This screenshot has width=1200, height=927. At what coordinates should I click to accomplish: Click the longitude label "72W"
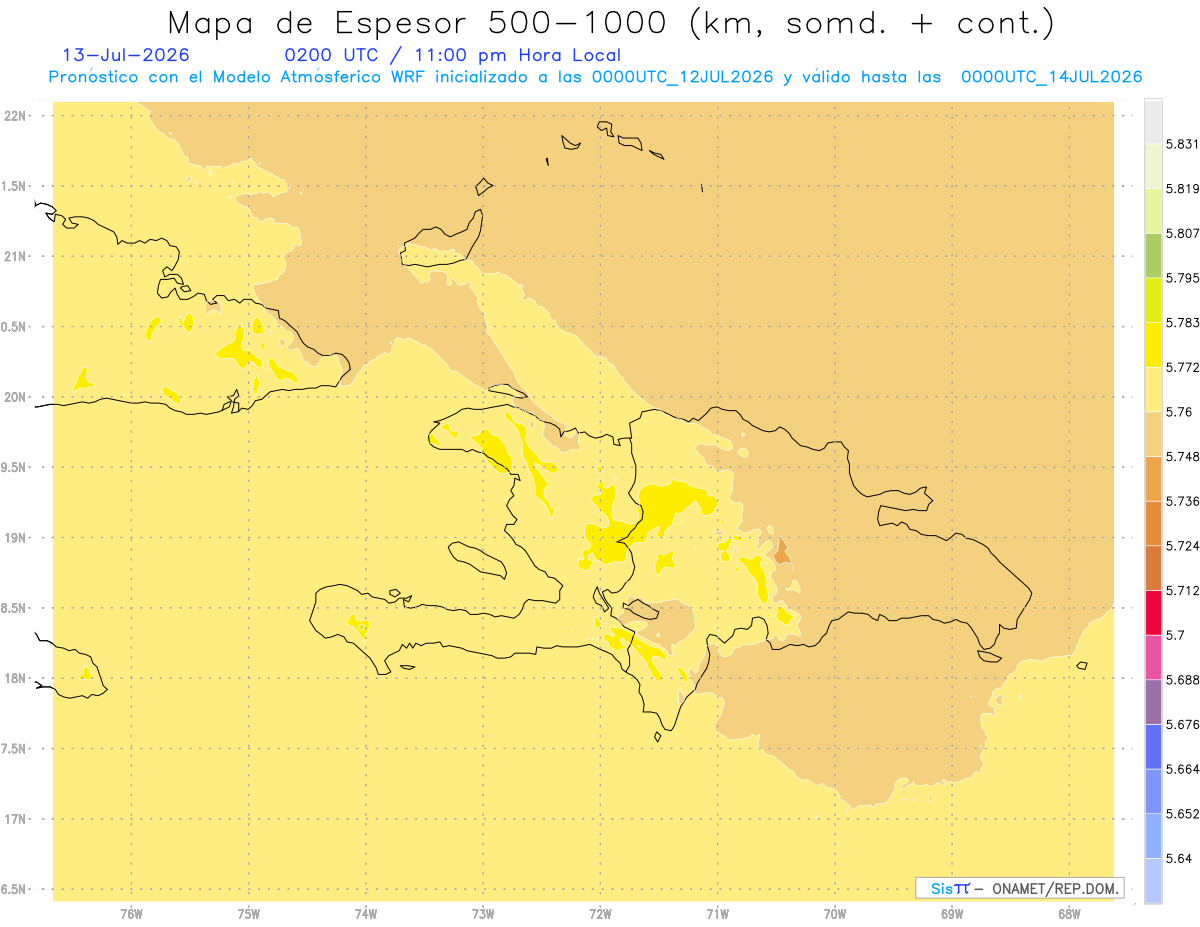tap(600, 914)
